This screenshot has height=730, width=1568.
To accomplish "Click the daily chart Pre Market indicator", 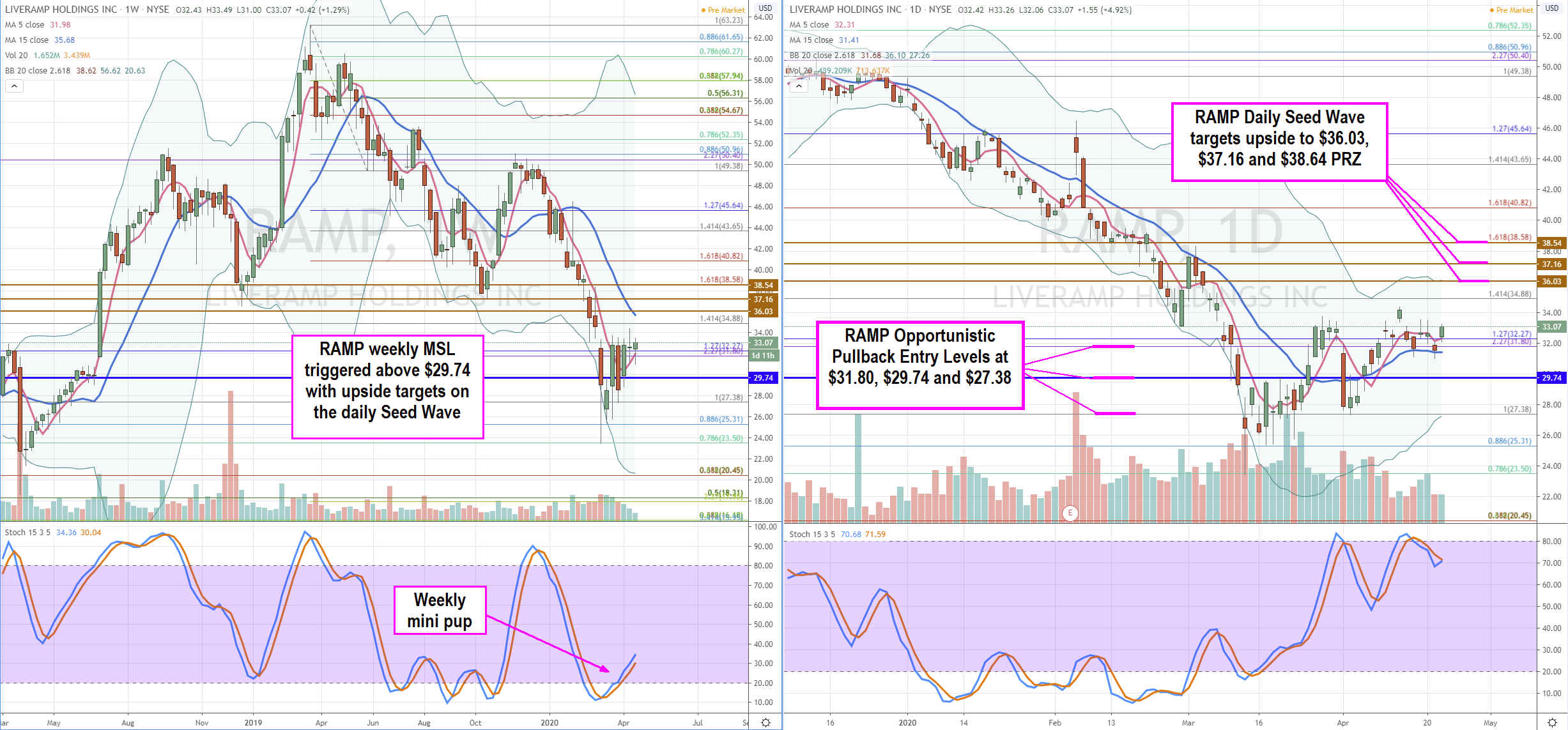I will coord(1510,10).
